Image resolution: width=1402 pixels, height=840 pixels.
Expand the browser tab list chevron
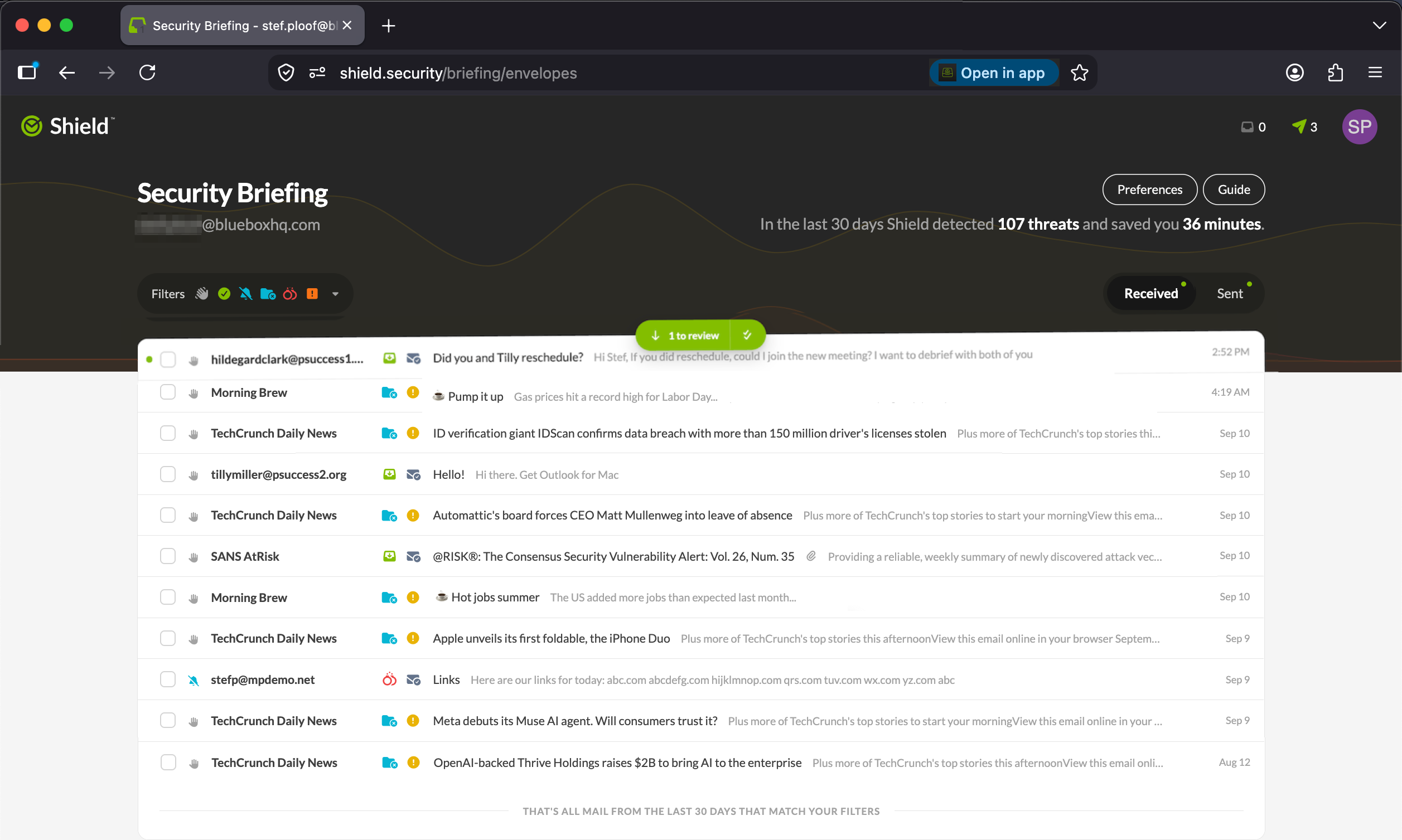click(1379, 26)
